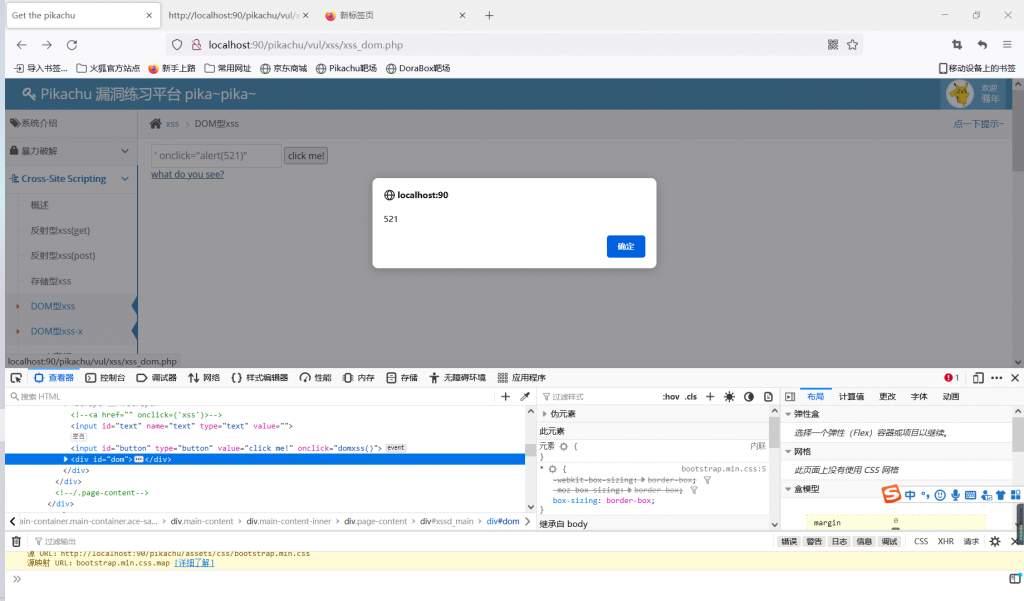Collapse the 伪元素 section
This screenshot has height=601, width=1024.
tap(545, 414)
